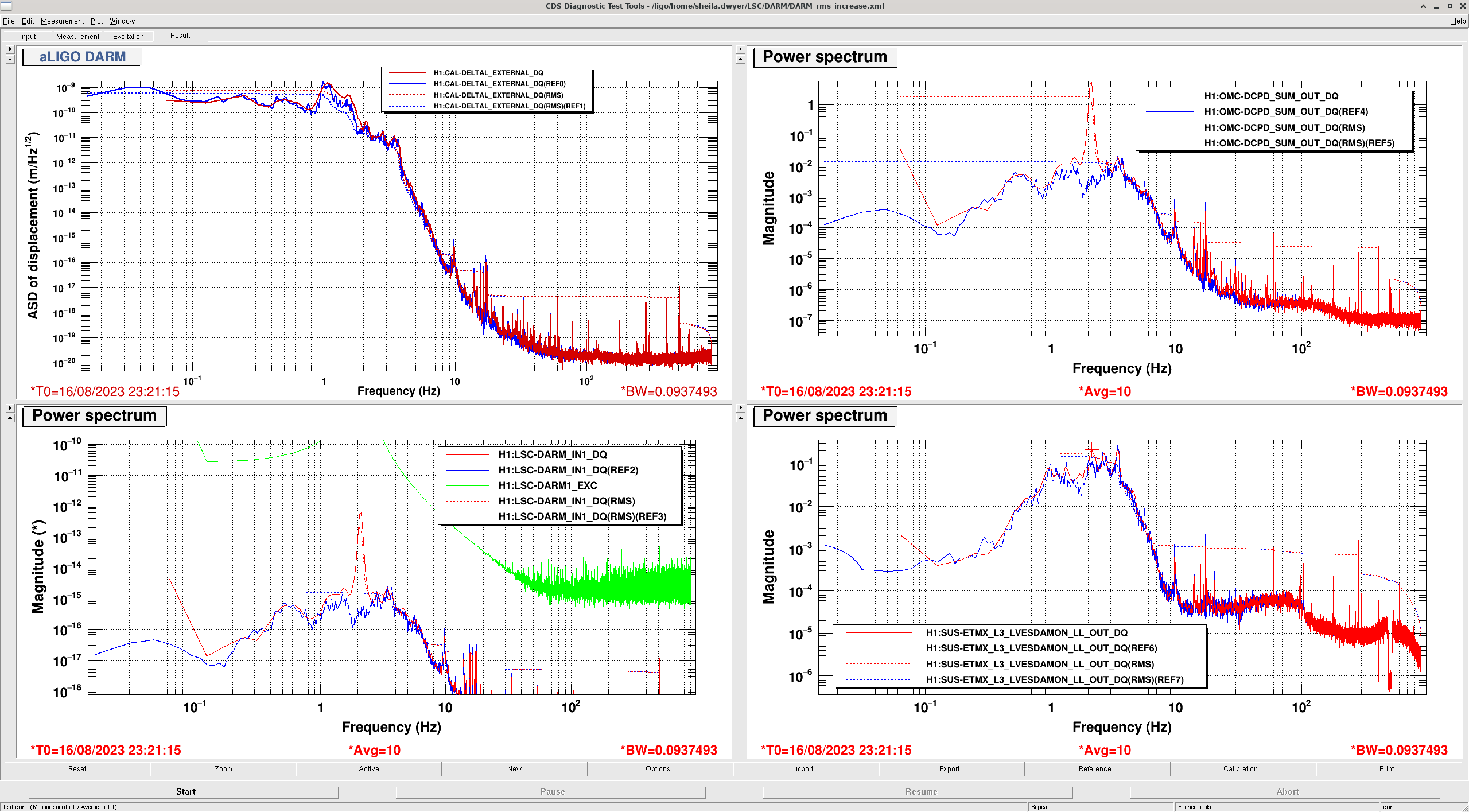Image resolution: width=1469 pixels, height=812 pixels.
Task: Click the Active button
Action: 369,769
